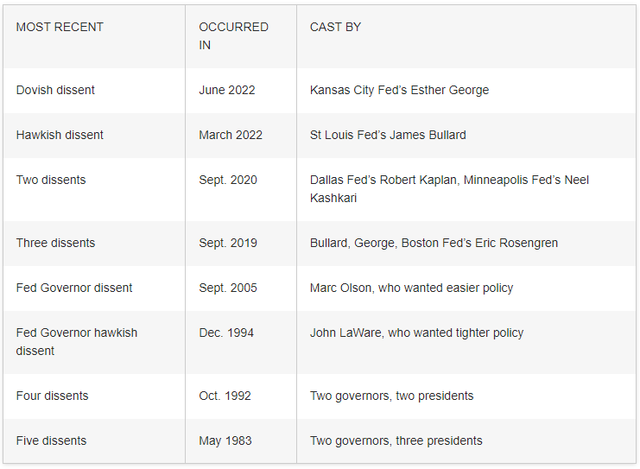The image size is (640, 469).
Task: Select the Dovish dissent cell
Action: (55, 90)
